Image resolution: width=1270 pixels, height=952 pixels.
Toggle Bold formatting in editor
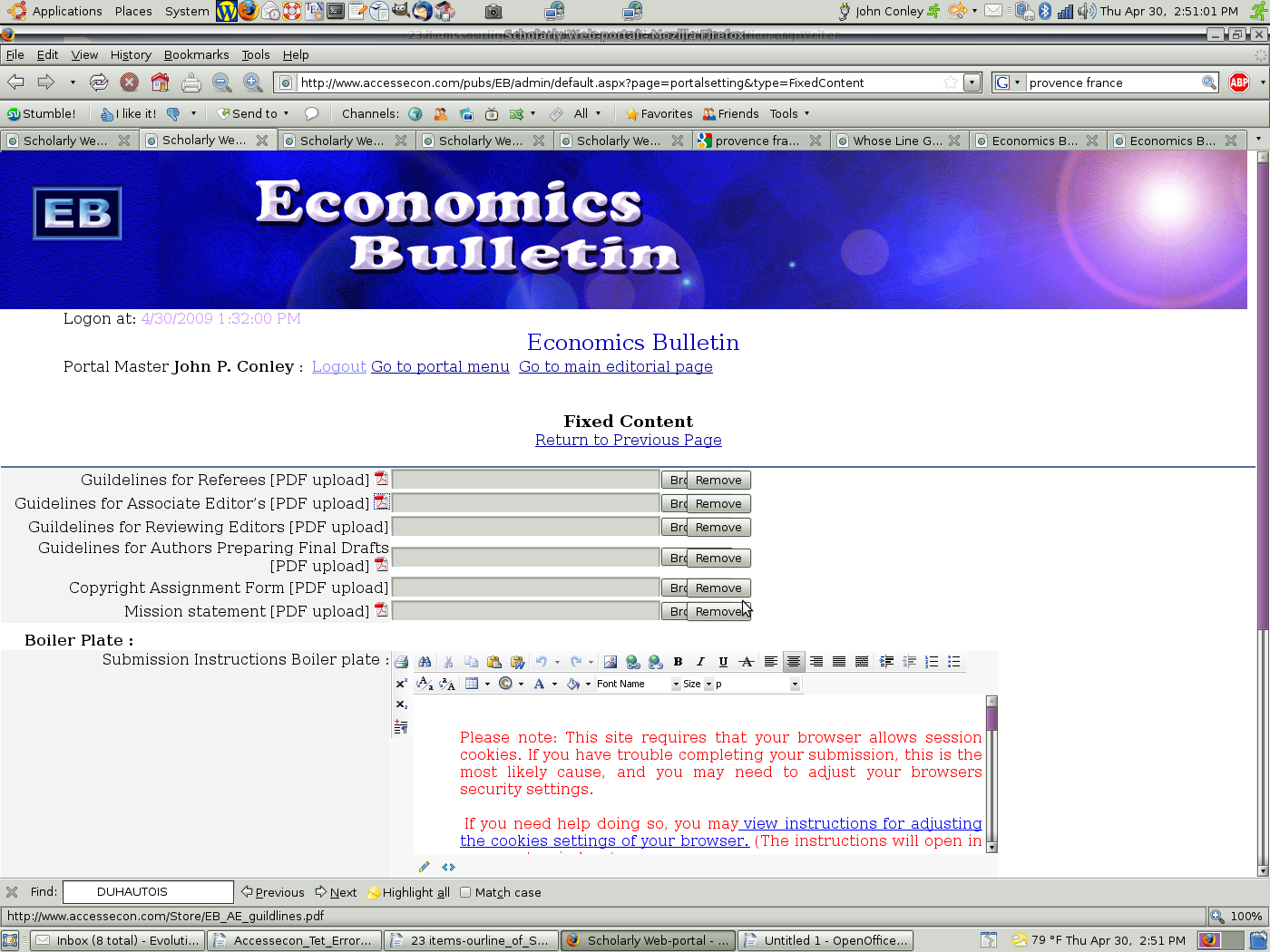click(678, 662)
